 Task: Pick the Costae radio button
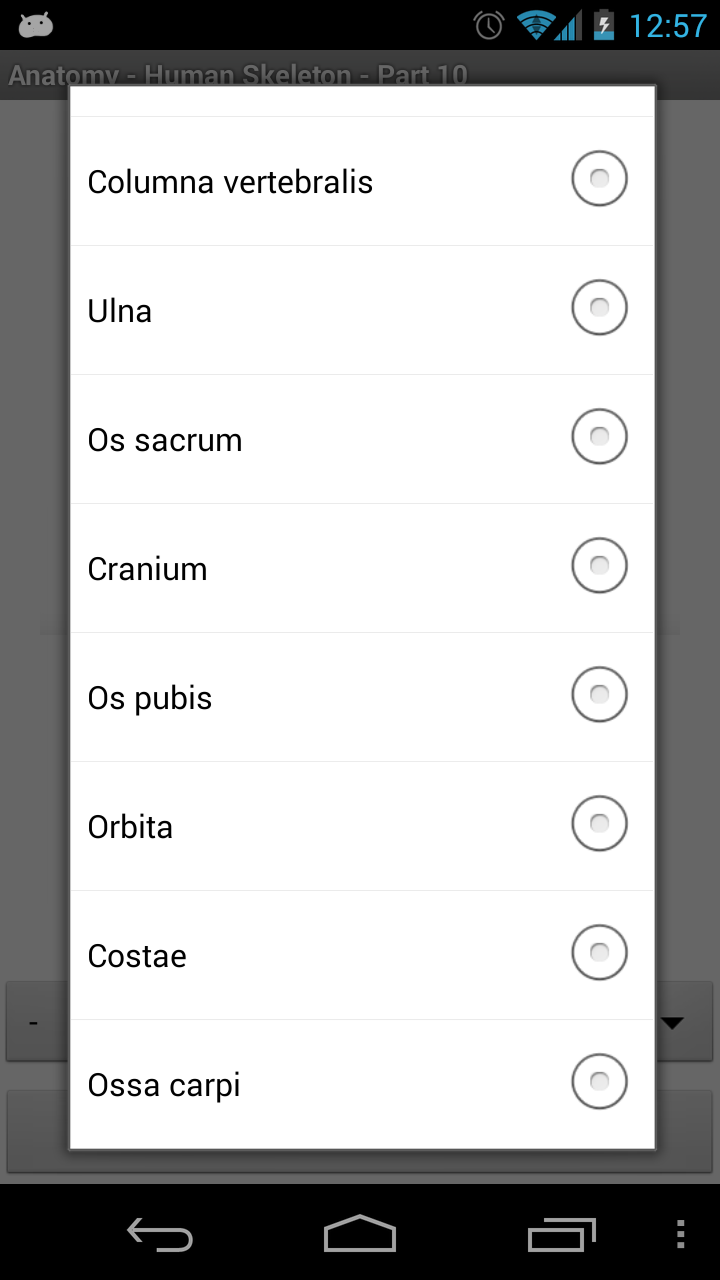tap(599, 953)
